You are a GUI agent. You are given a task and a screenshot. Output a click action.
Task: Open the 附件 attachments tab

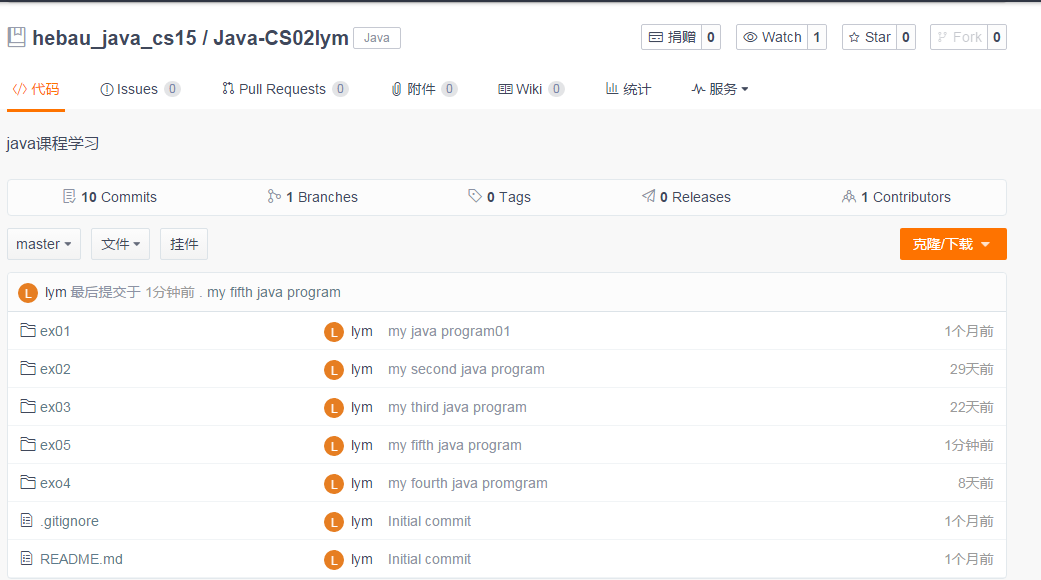[424, 89]
